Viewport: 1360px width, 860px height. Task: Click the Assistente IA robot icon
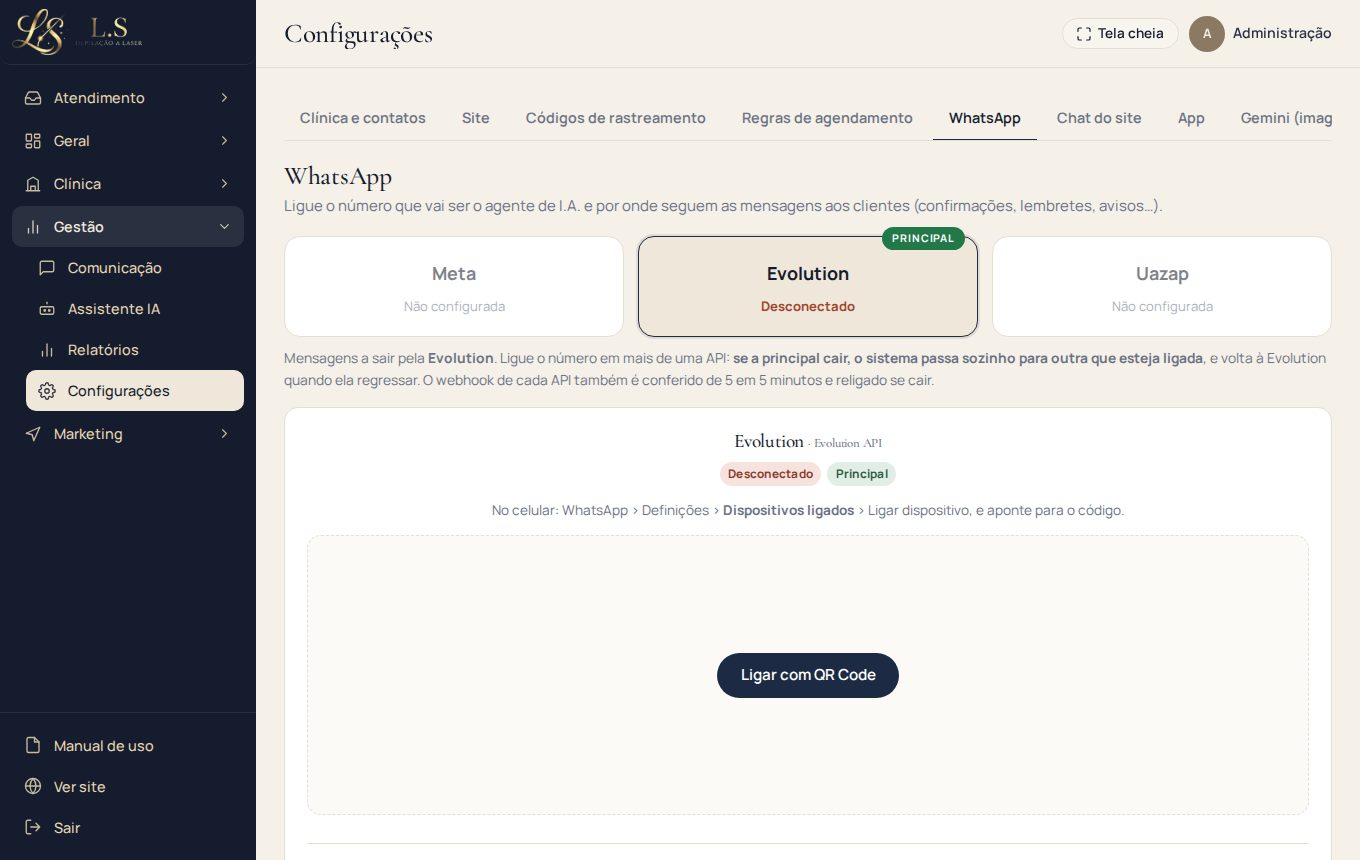(47, 309)
